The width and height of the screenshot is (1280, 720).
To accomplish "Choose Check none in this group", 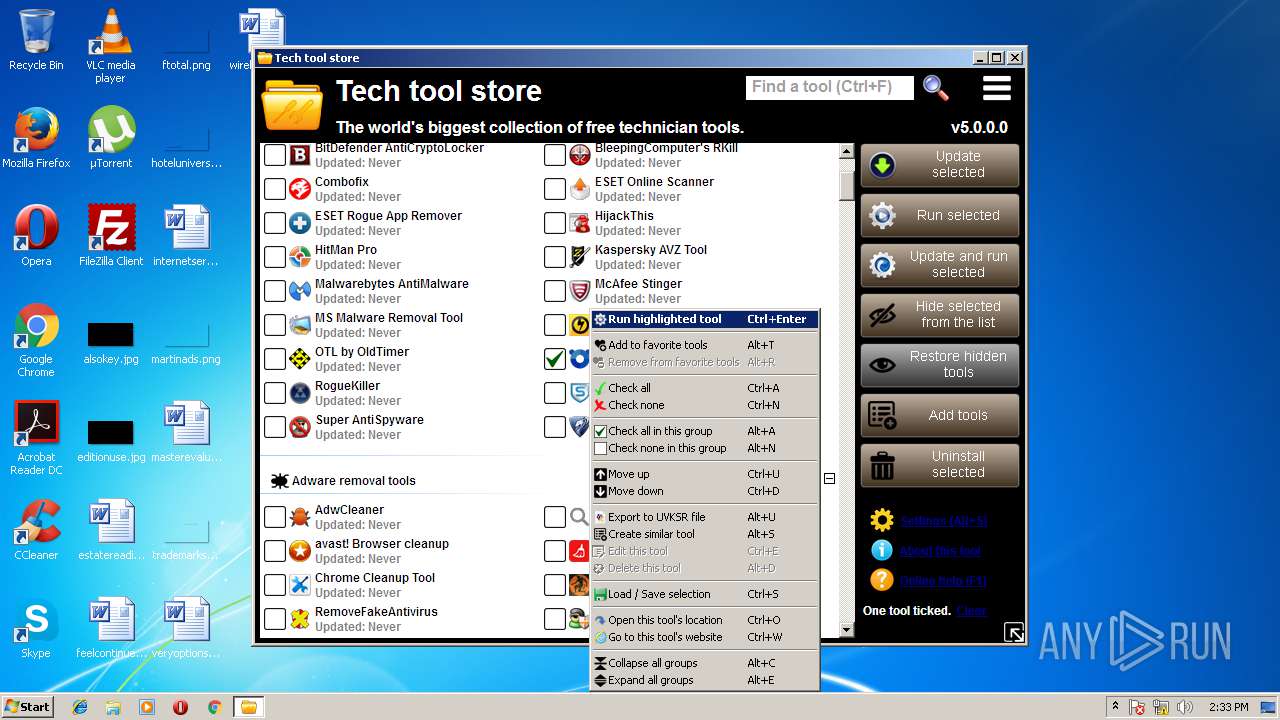I will click(x=705, y=448).
